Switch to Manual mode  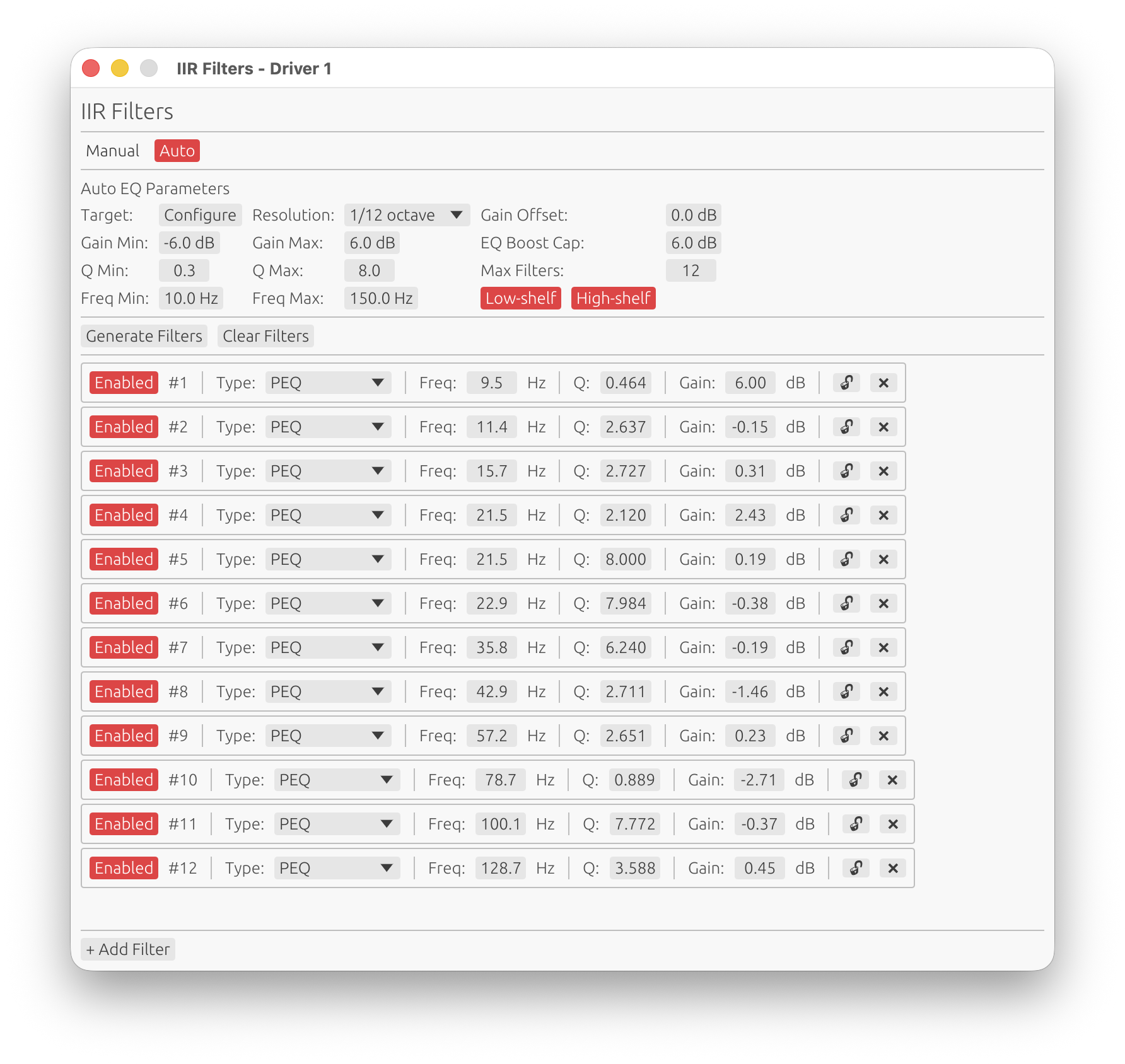tap(114, 151)
